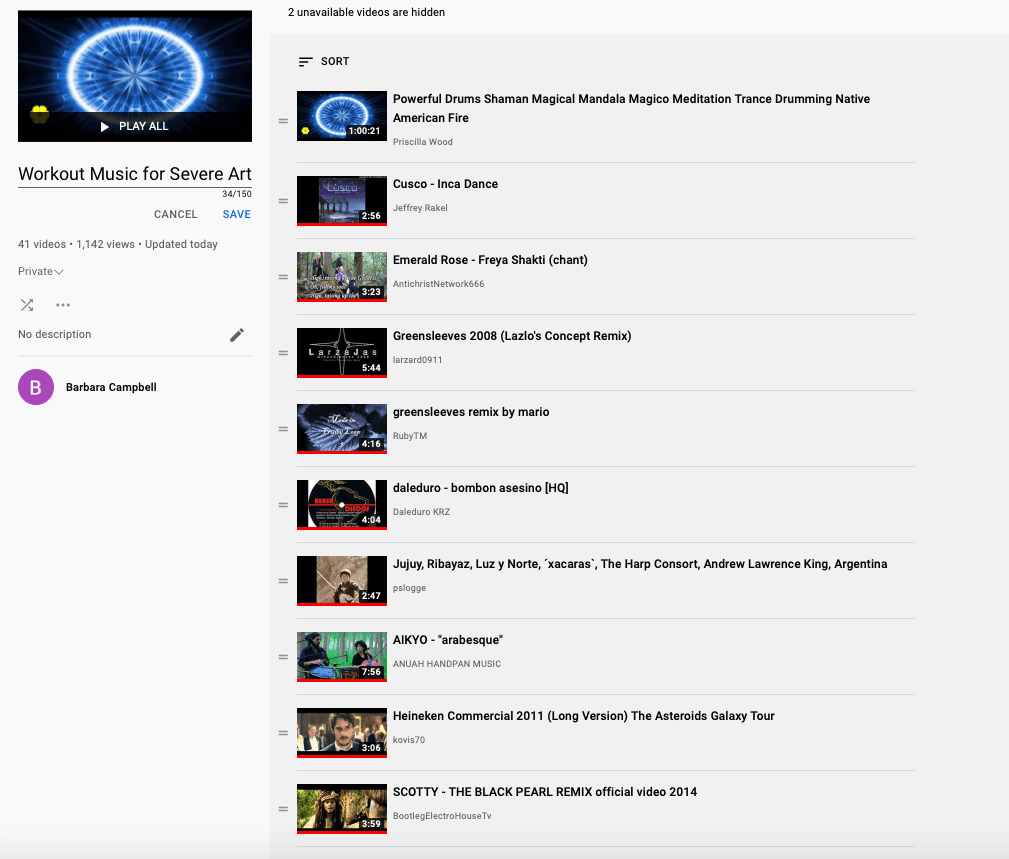
Task: Expand the Private visibility dropdown
Action: (41, 272)
